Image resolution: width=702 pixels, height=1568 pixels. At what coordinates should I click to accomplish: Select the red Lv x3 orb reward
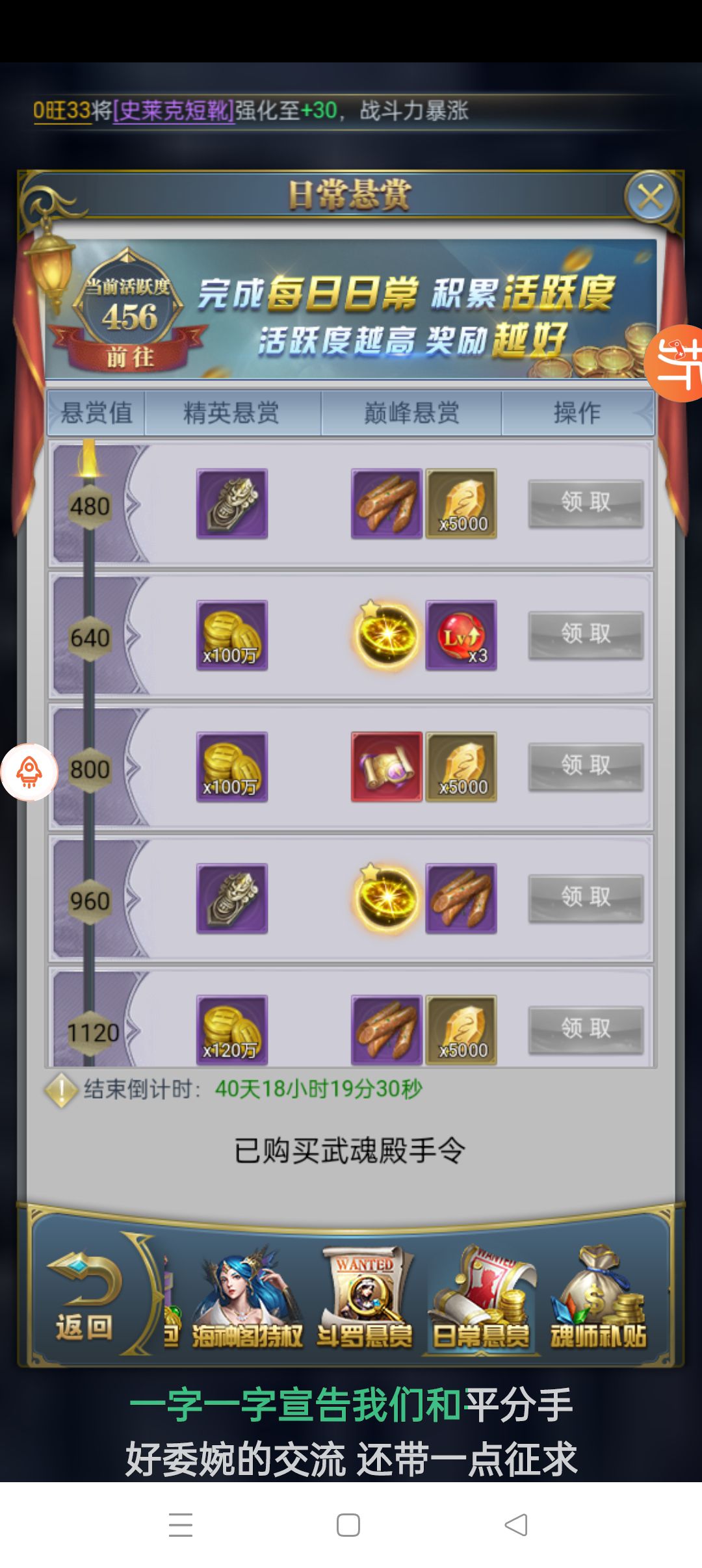461,635
